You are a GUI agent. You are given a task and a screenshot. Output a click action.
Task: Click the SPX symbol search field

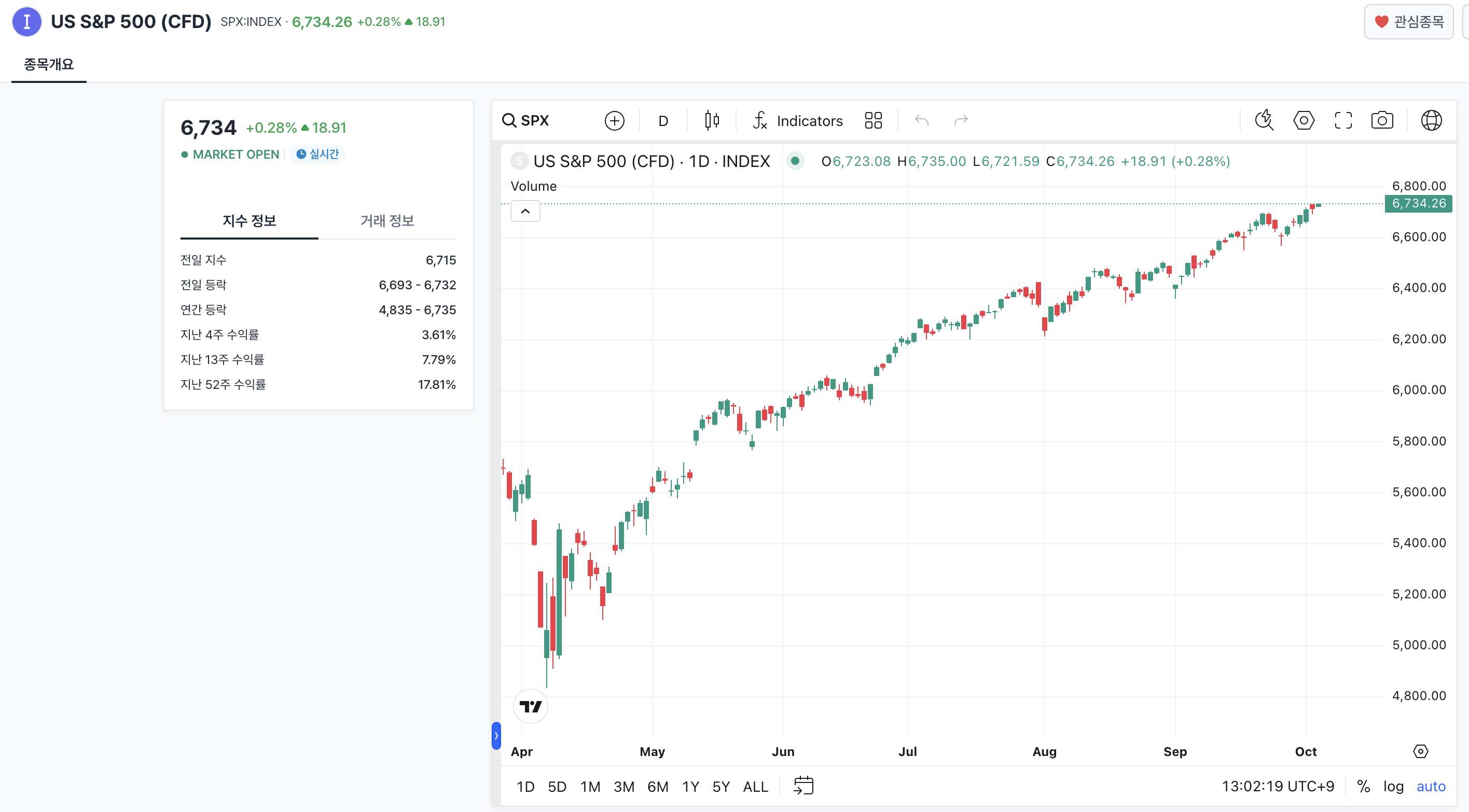click(534, 120)
